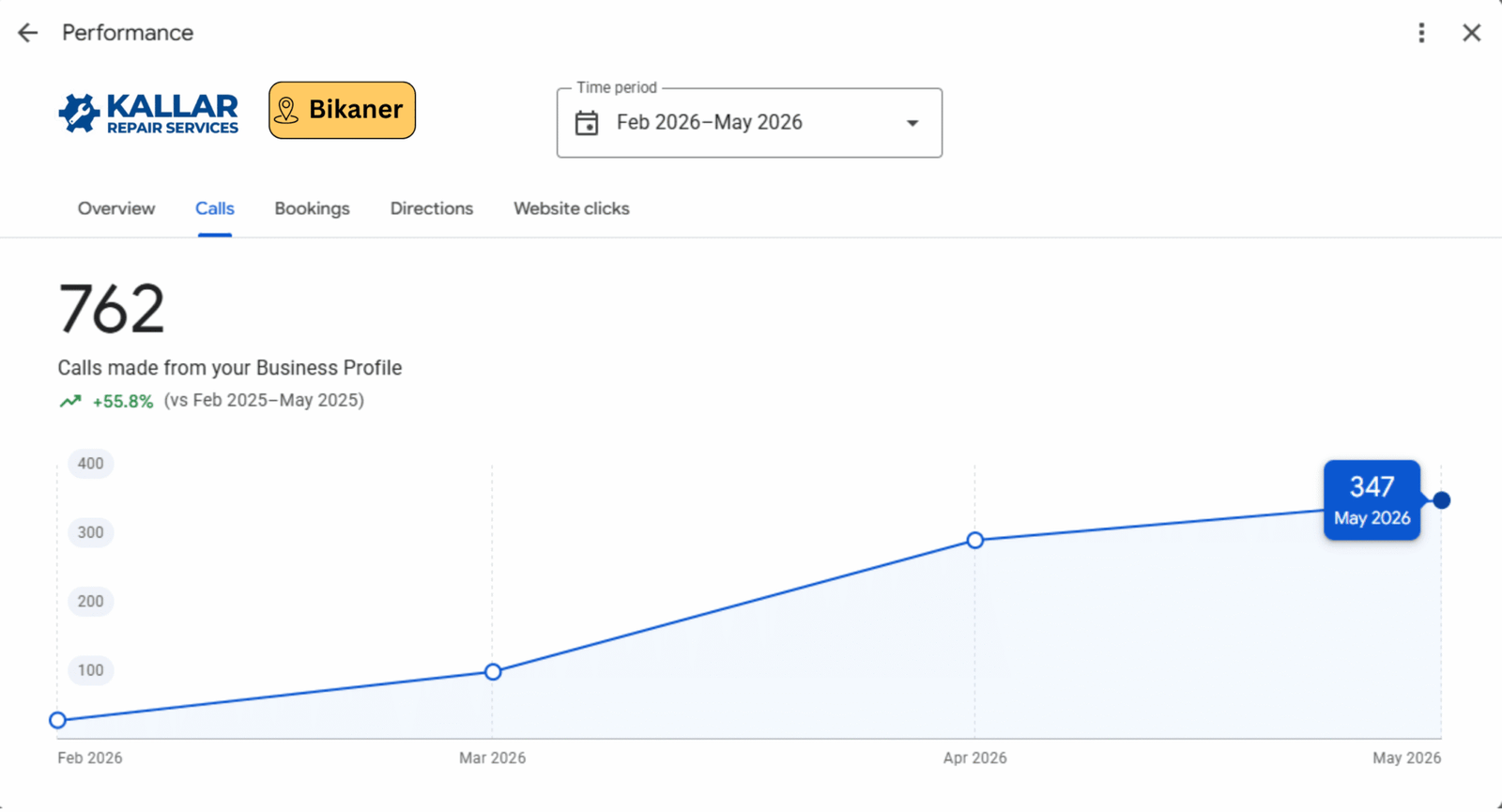This screenshot has height=812, width=1502.
Task: Select the Feb 2026 data point on chart
Action: pyautogui.click(x=58, y=720)
